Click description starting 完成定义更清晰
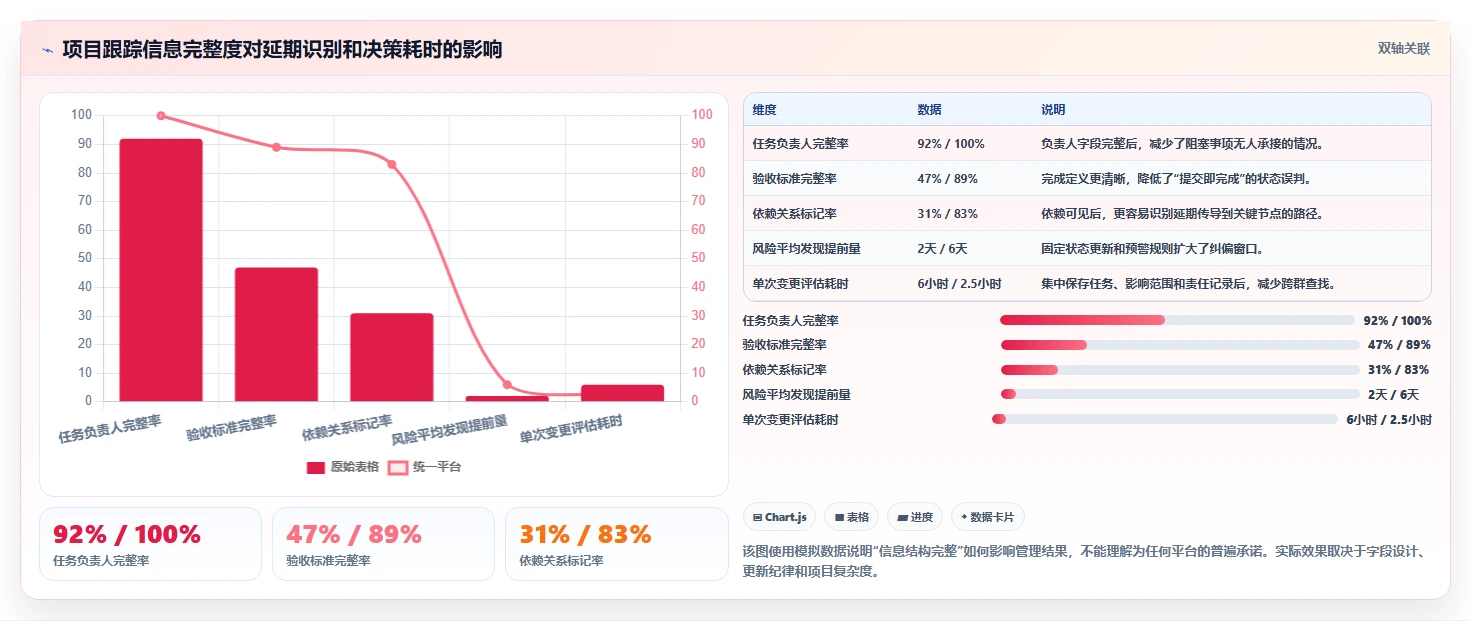This screenshot has width=1471, height=621. [1176, 179]
